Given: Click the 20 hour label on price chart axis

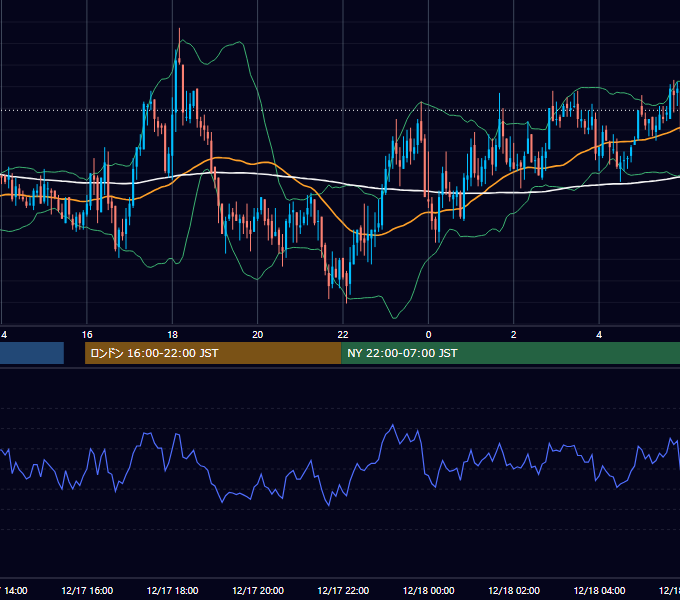Looking at the screenshot, I should (x=258, y=335).
